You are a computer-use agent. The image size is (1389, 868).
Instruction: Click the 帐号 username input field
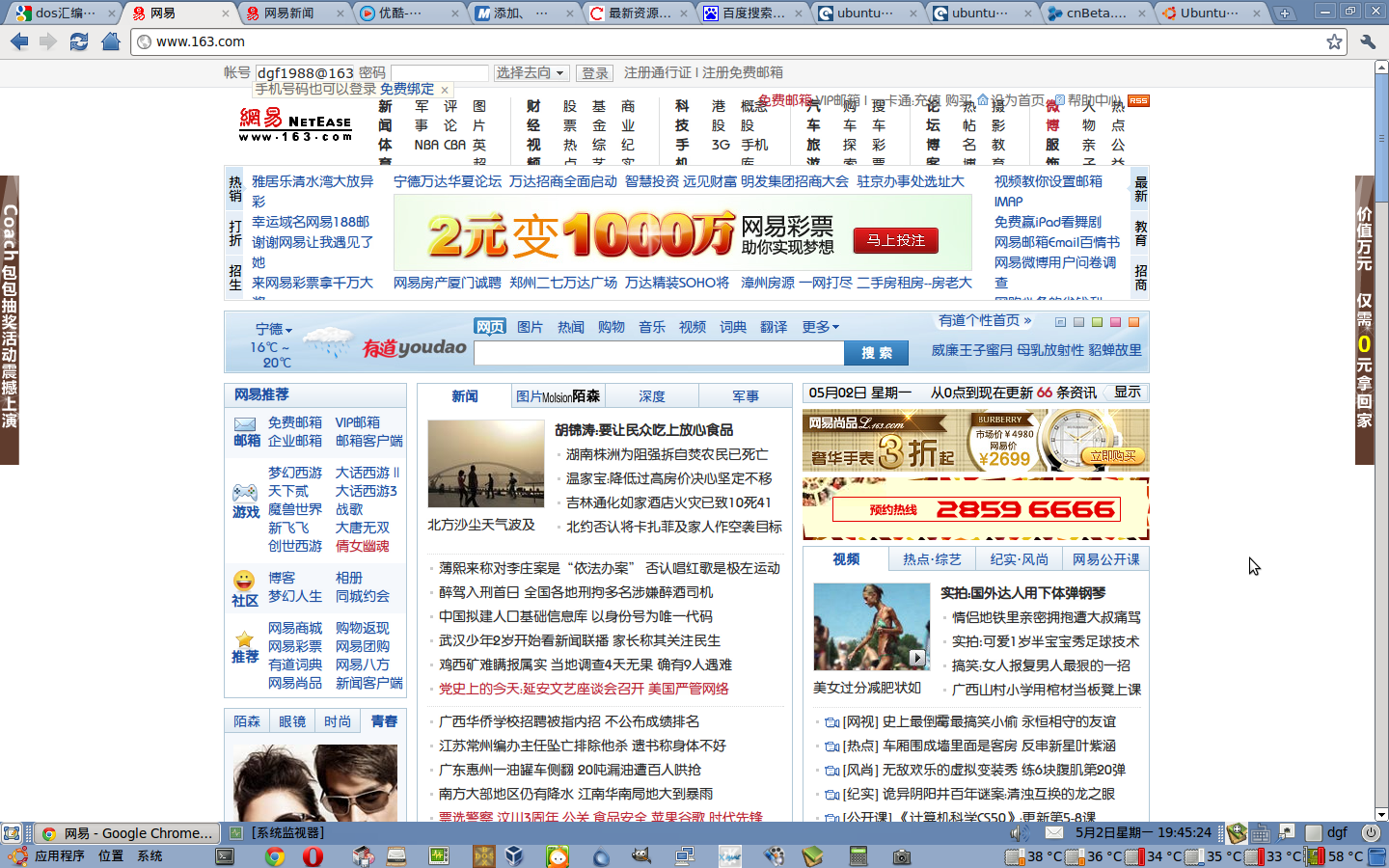(305, 73)
